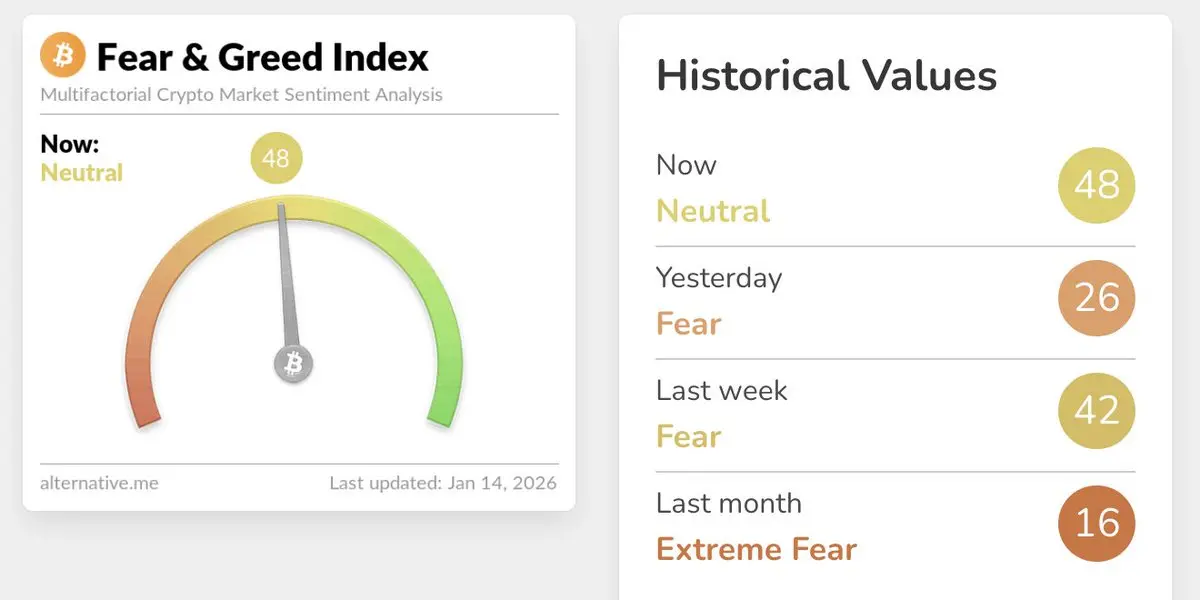The height and width of the screenshot is (600, 1200).
Task: Open the alternative.me link
Action: 99,483
